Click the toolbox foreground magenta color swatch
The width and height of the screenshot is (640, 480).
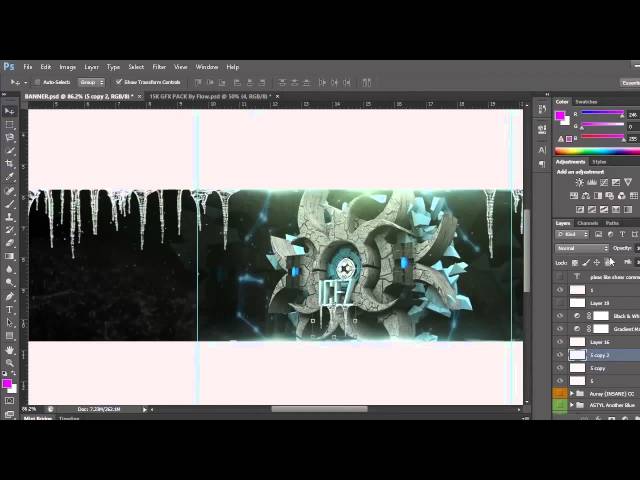7,384
